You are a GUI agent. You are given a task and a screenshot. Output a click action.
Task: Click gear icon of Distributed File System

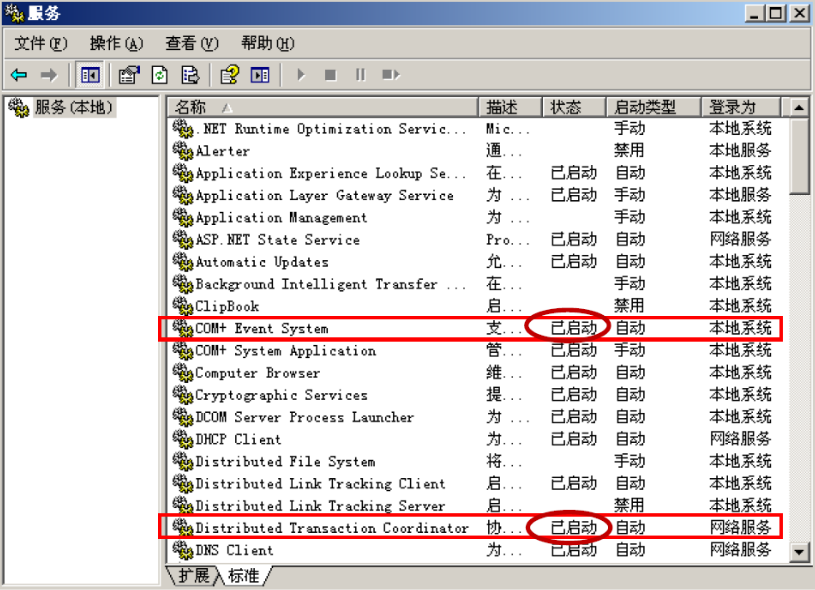coord(182,461)
